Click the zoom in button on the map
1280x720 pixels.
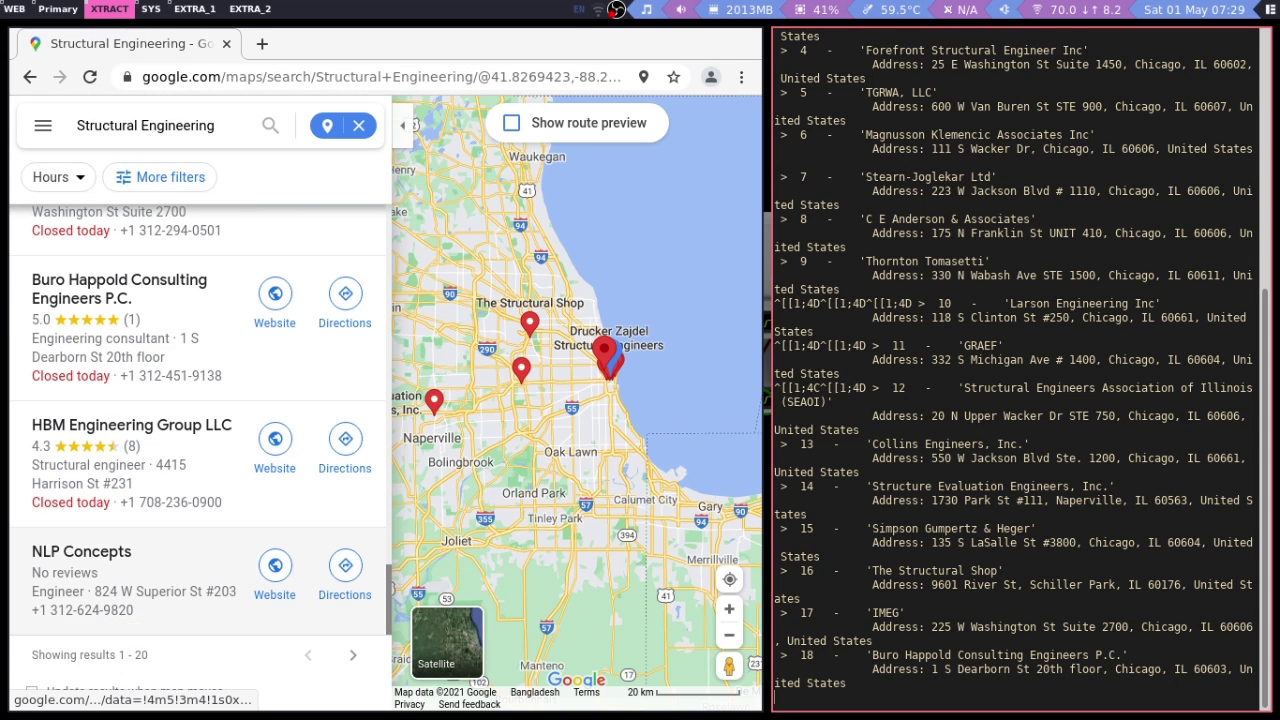coord(729,608)
